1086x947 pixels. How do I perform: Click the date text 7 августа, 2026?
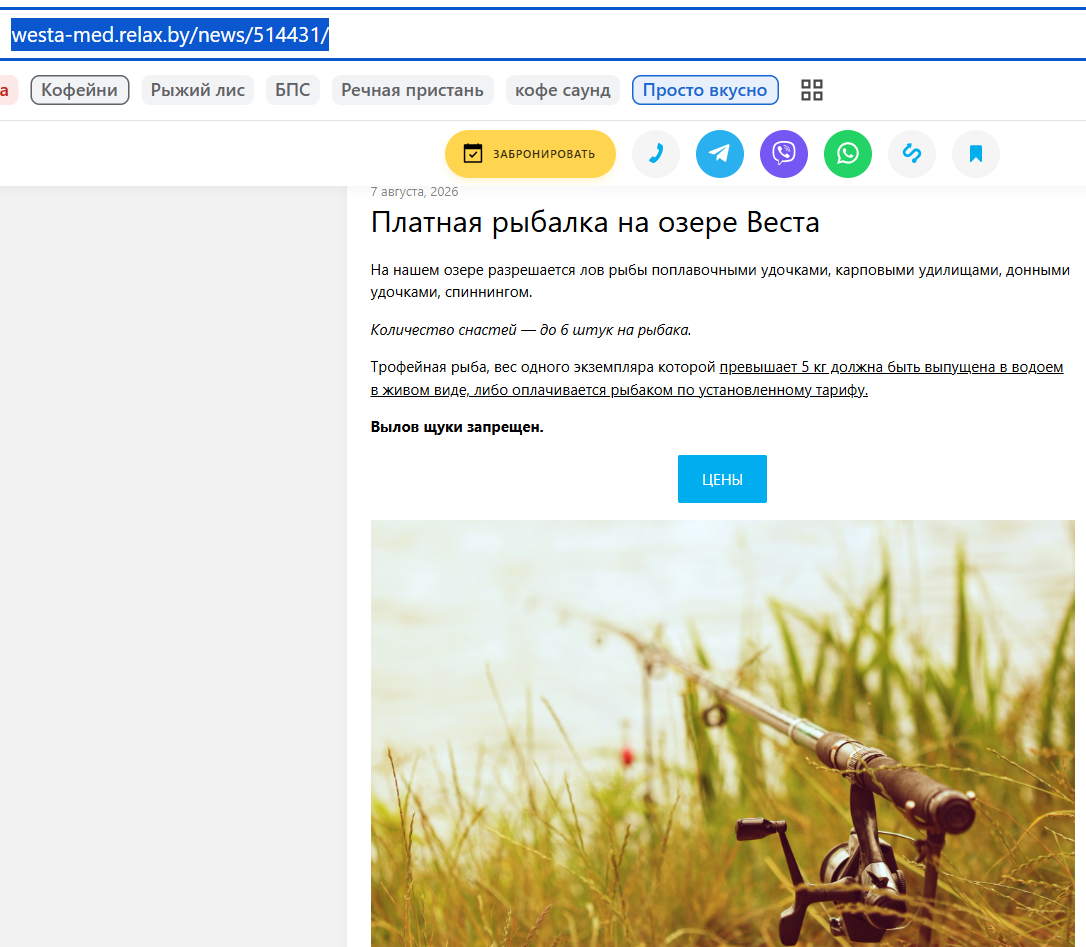click(414, 192)
